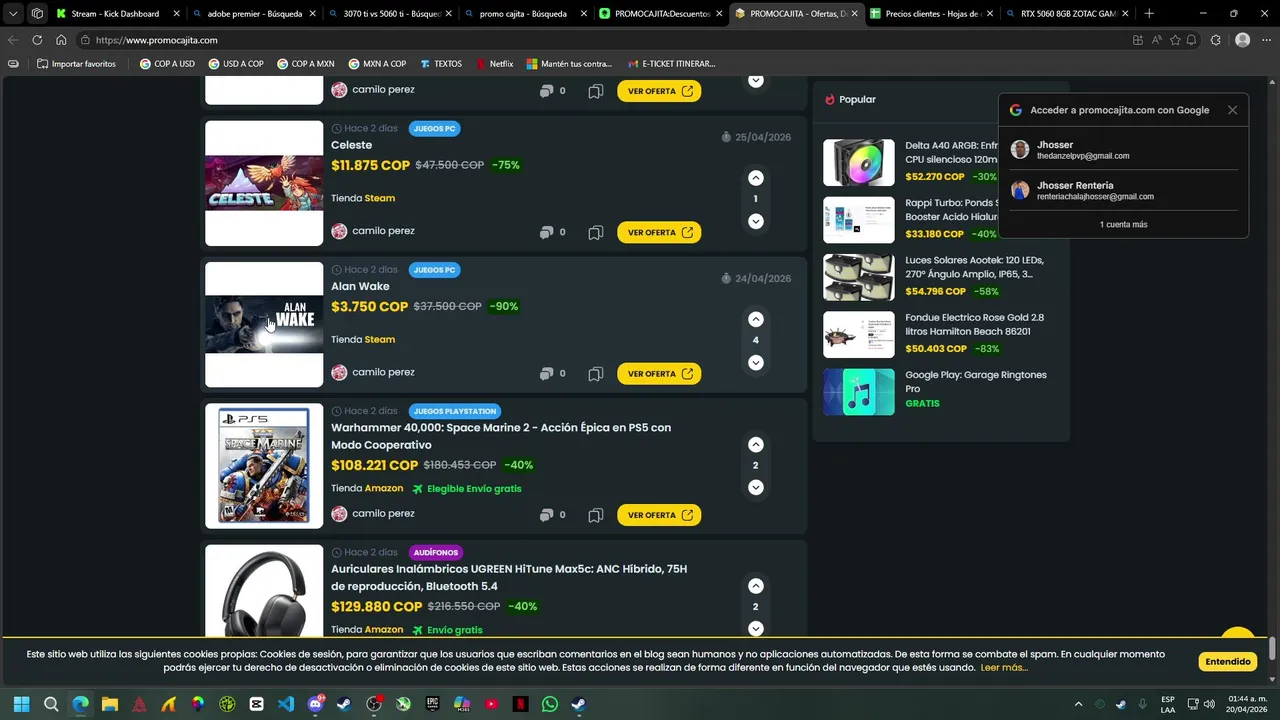Open comments on the Celeste deal
Viewport: 1280px width, 720px height.
point(552,232)
